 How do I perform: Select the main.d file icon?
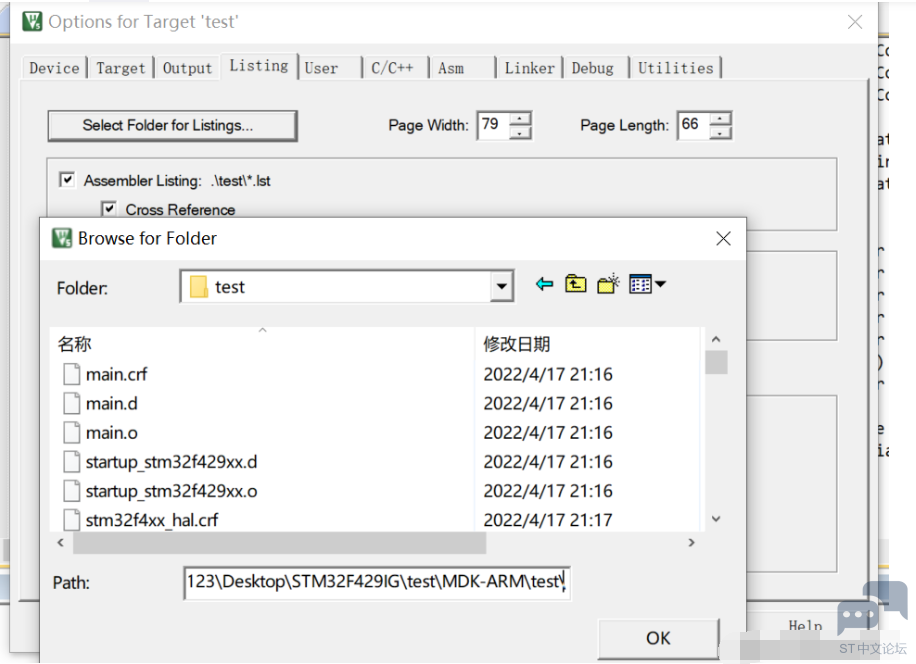point(71,403)
